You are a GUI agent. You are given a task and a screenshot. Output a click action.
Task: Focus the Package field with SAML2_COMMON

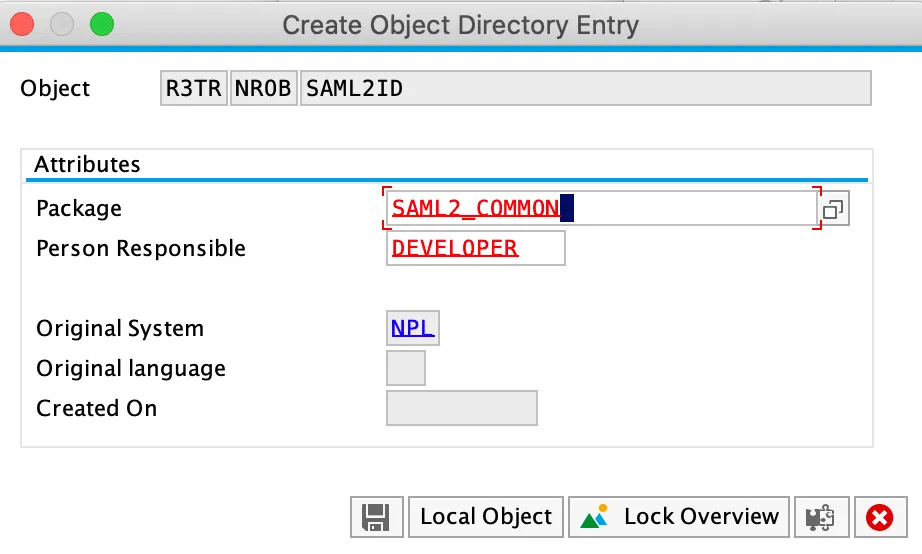point(600,208)
